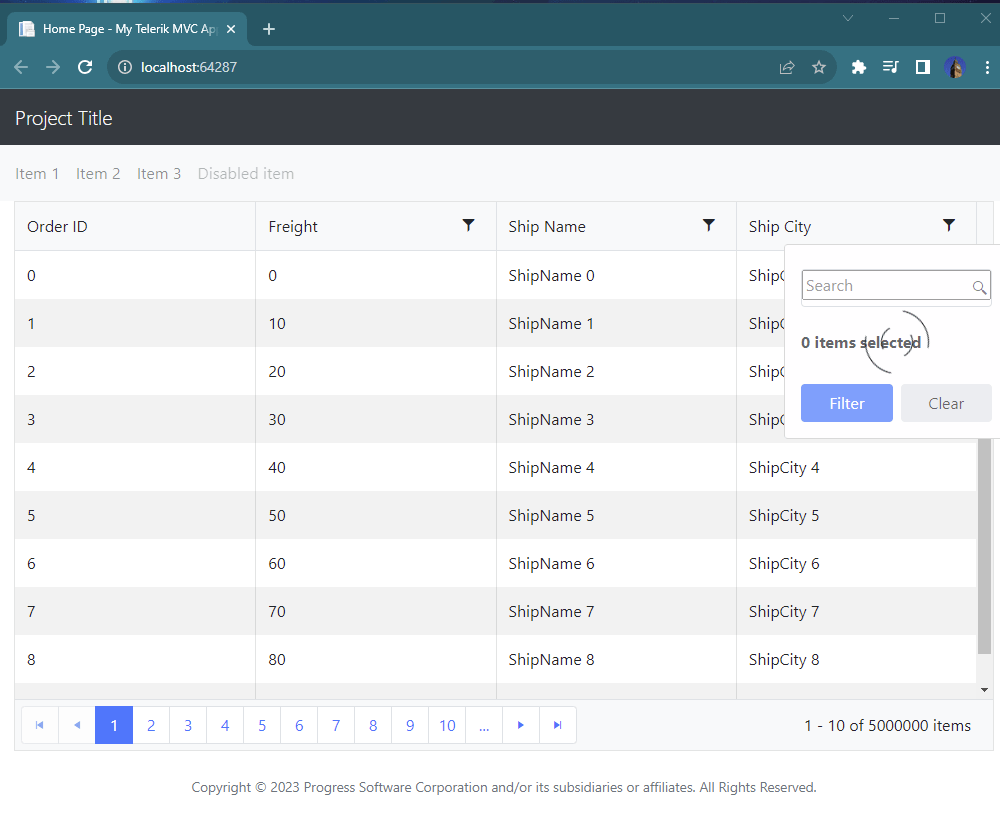
Task: Open the browser Extensions puzzle icon
Action: 858,67
